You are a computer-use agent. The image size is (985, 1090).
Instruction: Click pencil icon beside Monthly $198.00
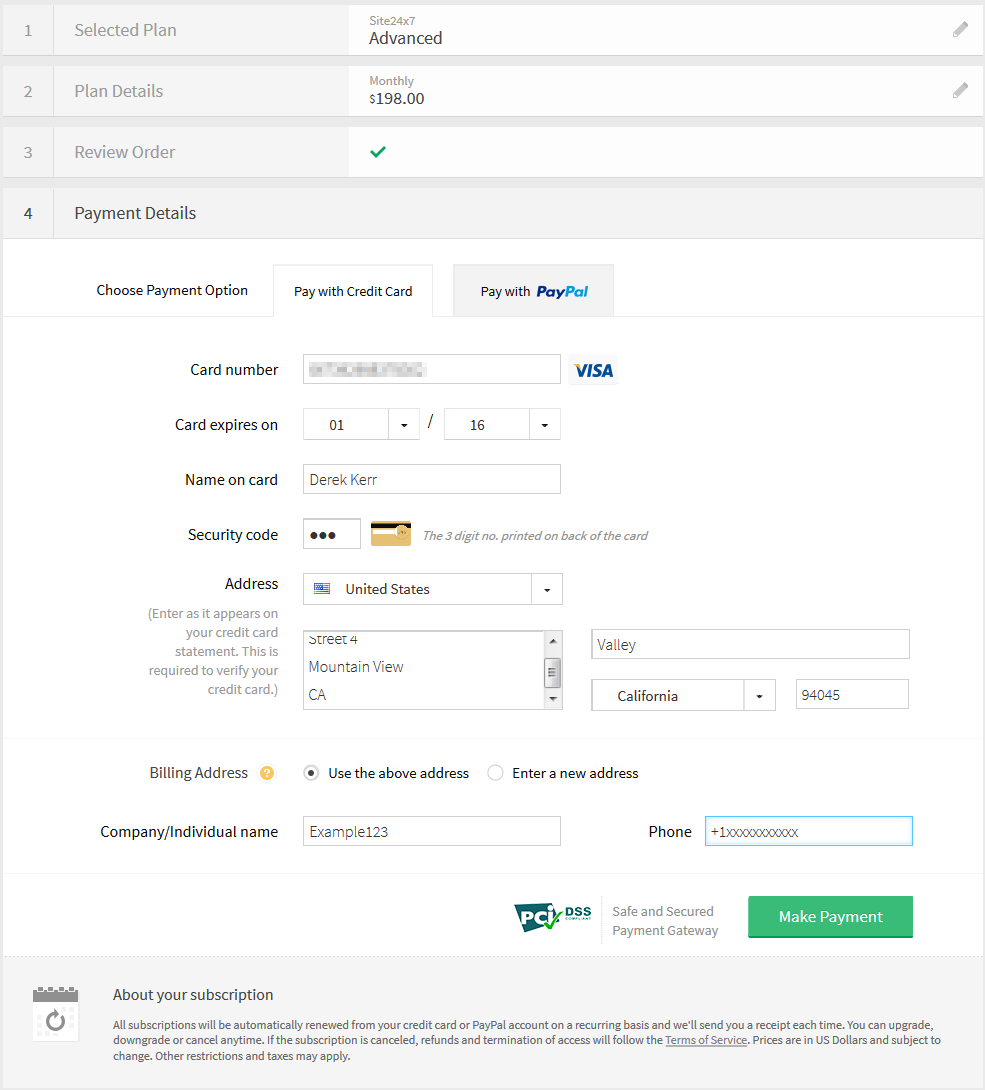tap(960, 91)
